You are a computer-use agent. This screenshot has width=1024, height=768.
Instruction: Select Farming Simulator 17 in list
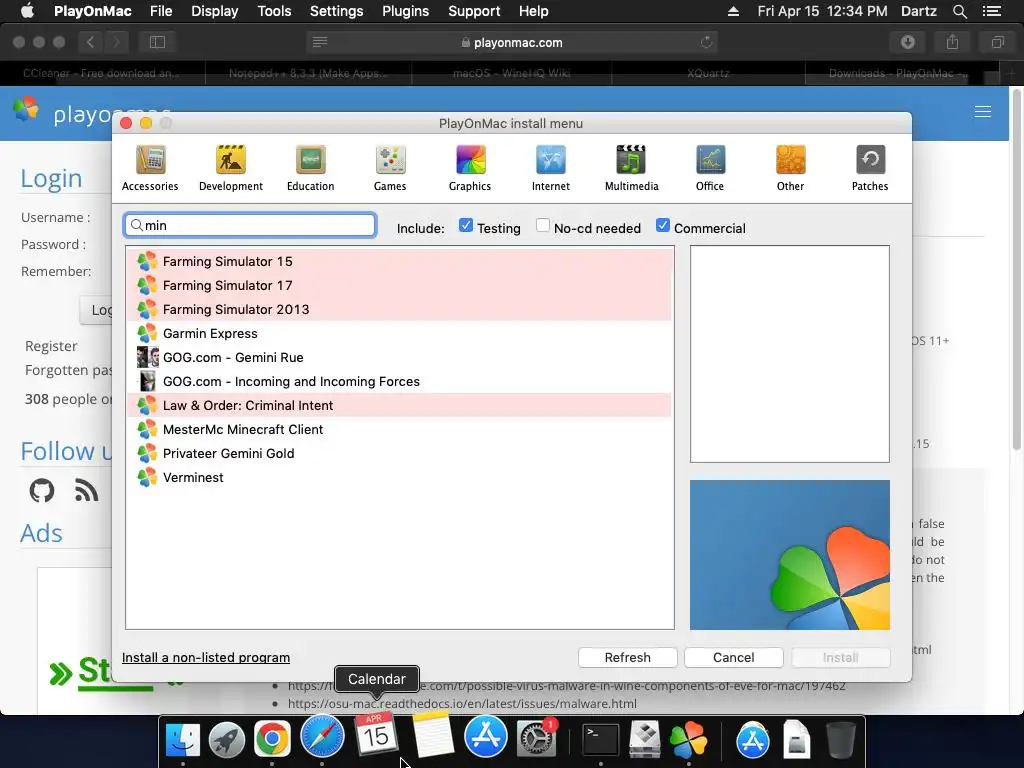[399, 285]
